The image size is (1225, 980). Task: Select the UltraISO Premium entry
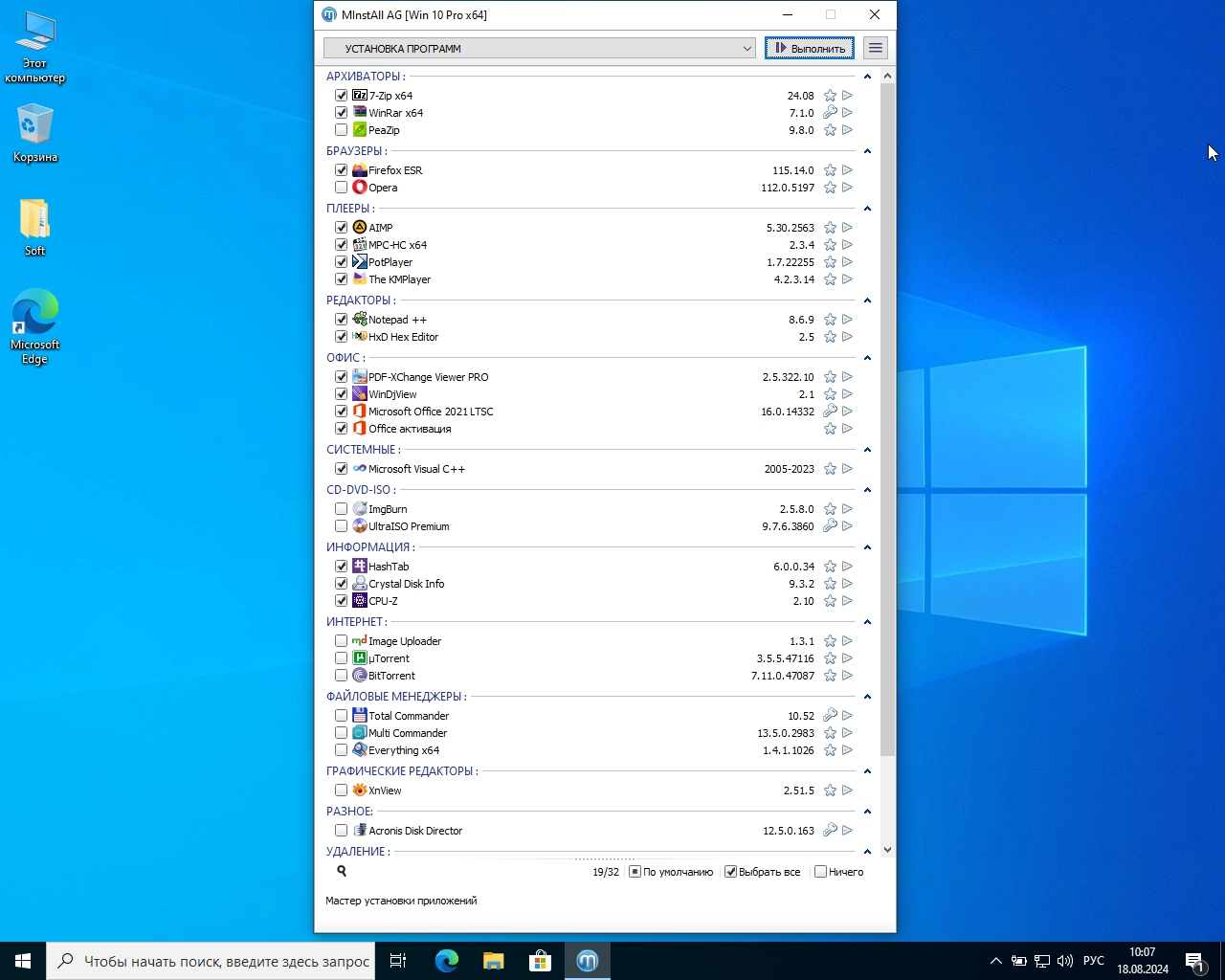click(x=409, y=526)
